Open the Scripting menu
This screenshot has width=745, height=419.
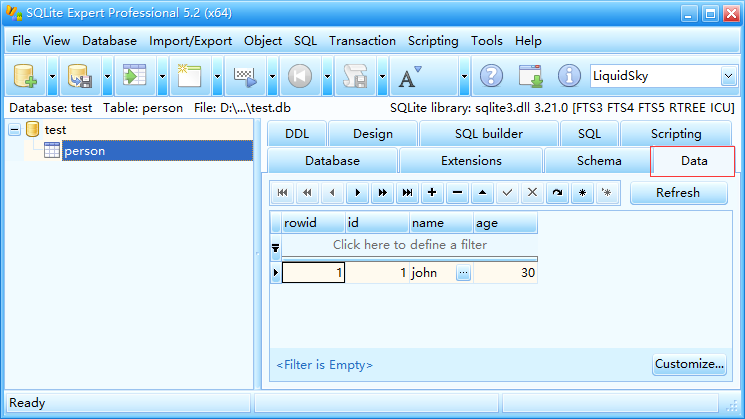(x=433, y=41)
